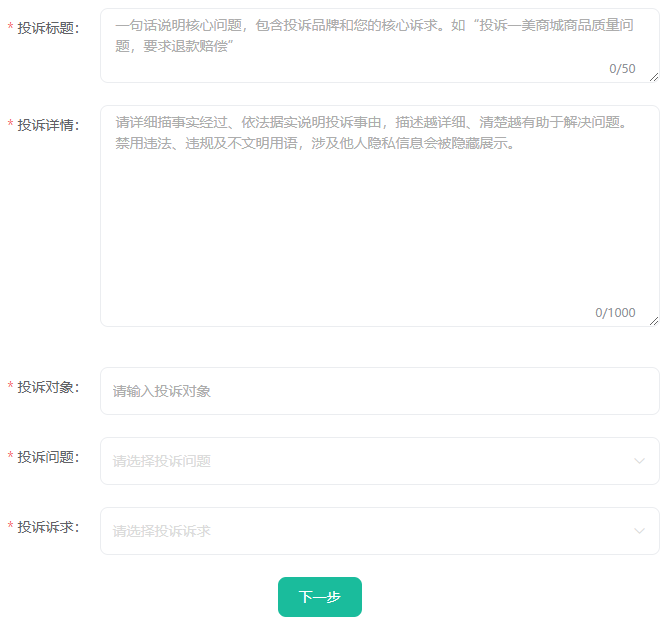This screenshot has height=626, width=670.
Task: Open the 请选择投诉问题 dropdown field
Action: click(370, 461)
